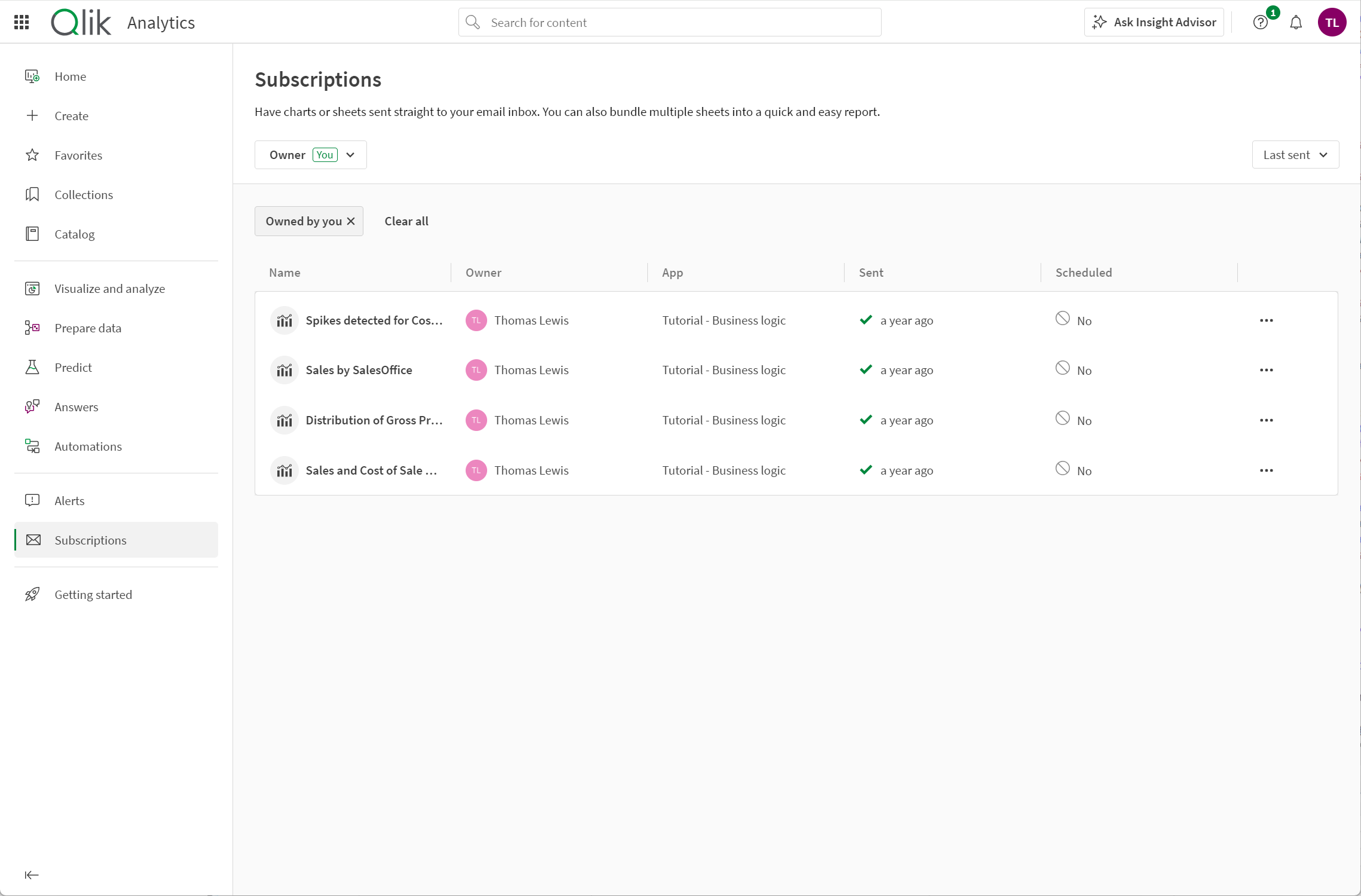Select the Collections sidebar item
Viewport: 1361px width, 896px height.
tap(84, 194)
